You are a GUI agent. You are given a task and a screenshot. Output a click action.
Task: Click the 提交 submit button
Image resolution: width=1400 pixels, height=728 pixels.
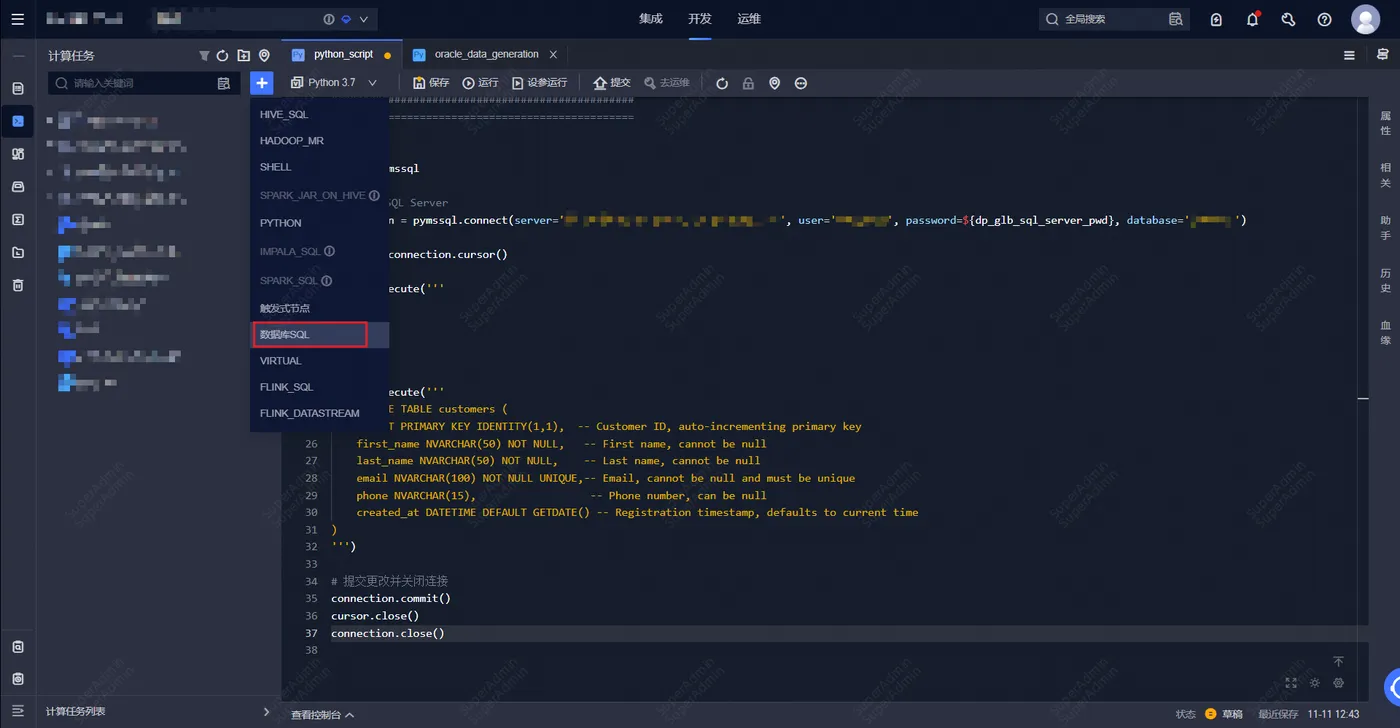click(612, 83)
